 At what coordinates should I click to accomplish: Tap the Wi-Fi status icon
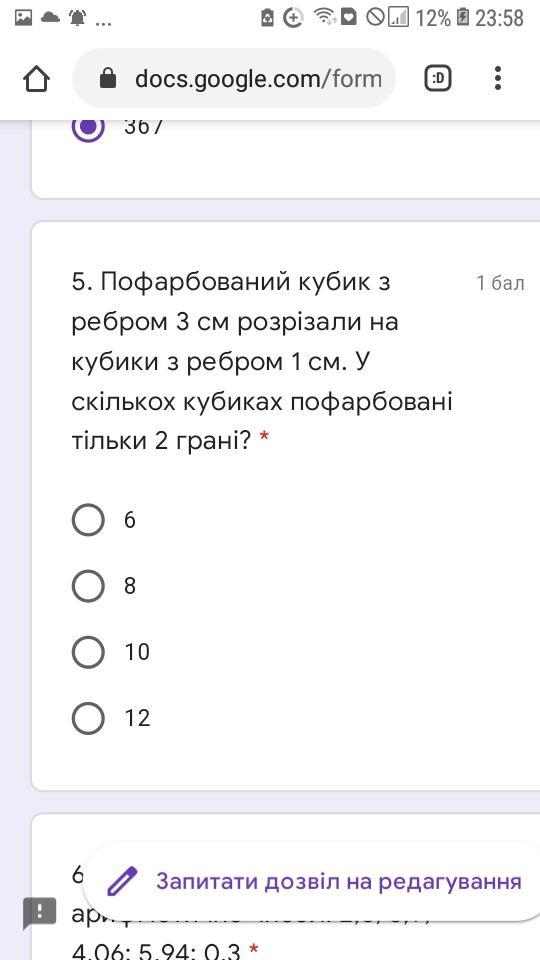(x=323, y=17)
